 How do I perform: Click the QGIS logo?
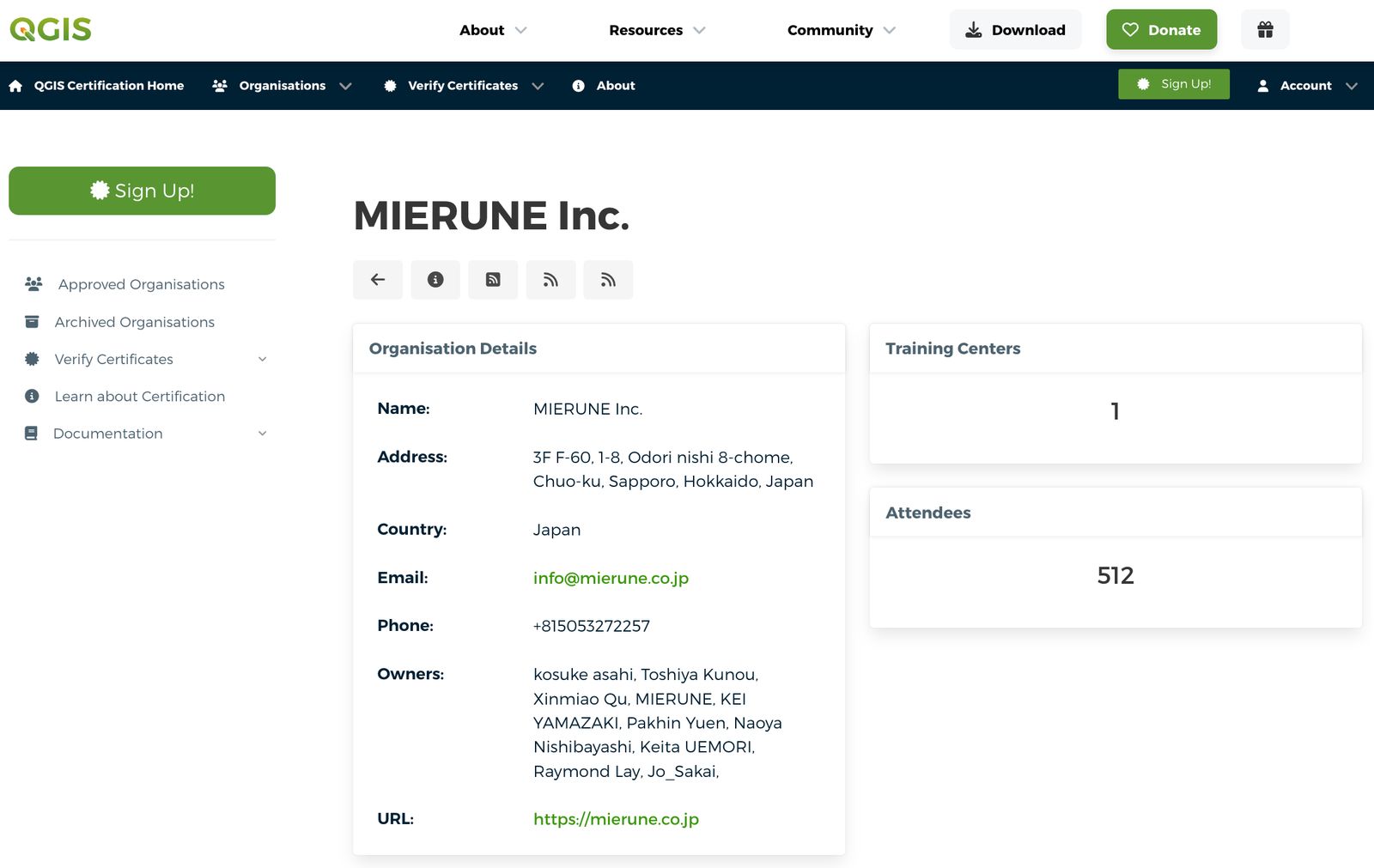(51, 29)
